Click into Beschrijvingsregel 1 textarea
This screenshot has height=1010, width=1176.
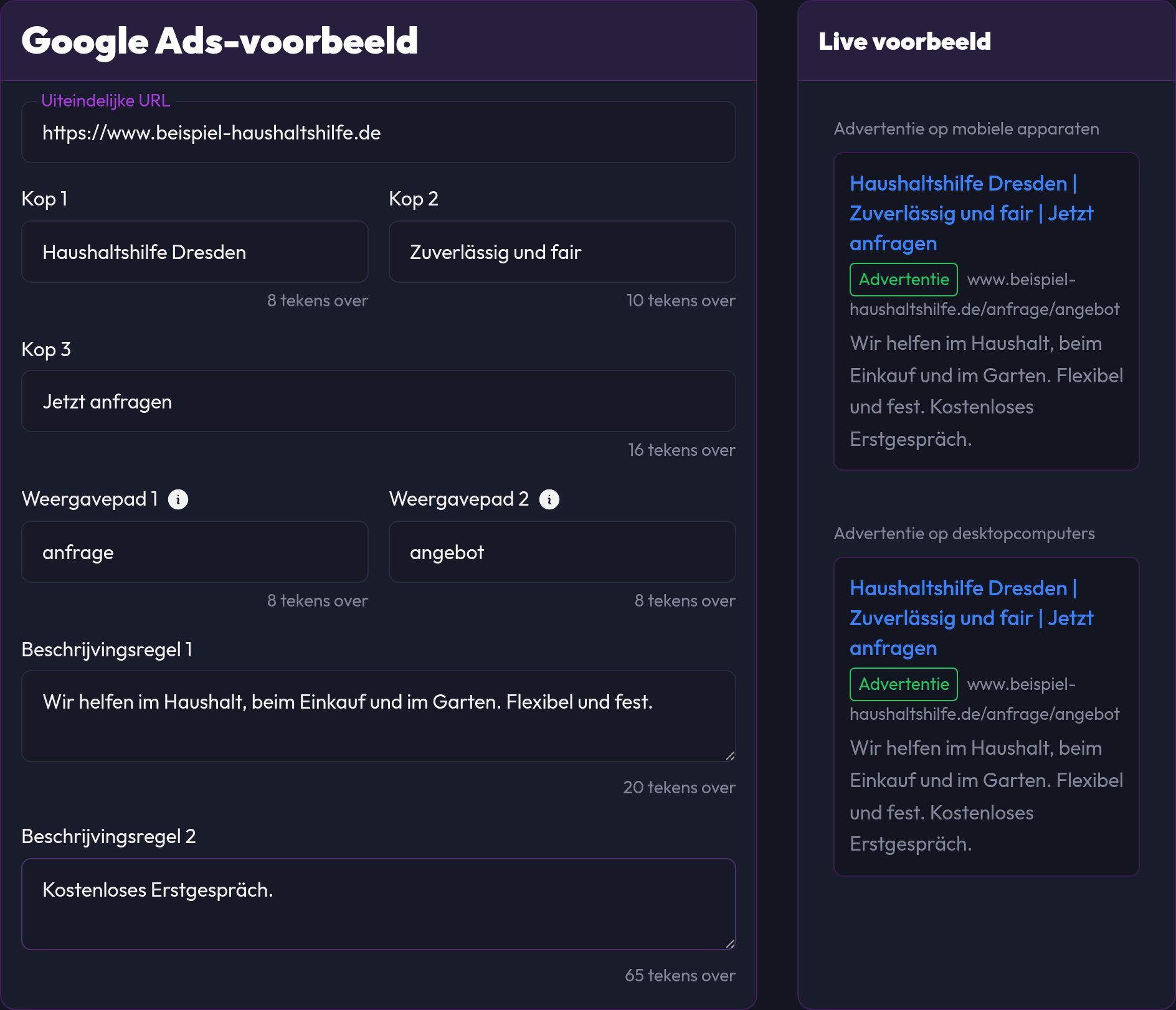point(379,716)
